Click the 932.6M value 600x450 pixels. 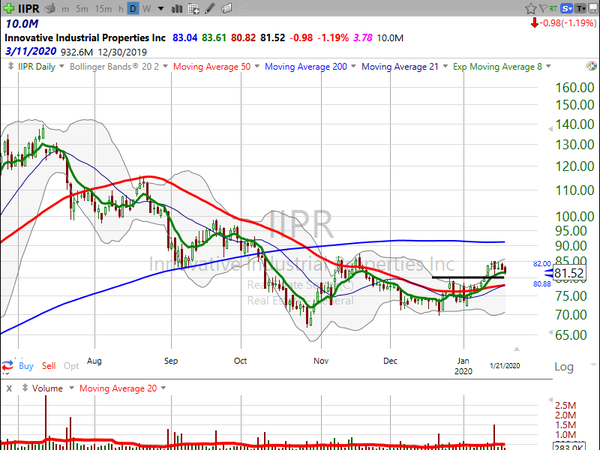(x=77, y=52)
